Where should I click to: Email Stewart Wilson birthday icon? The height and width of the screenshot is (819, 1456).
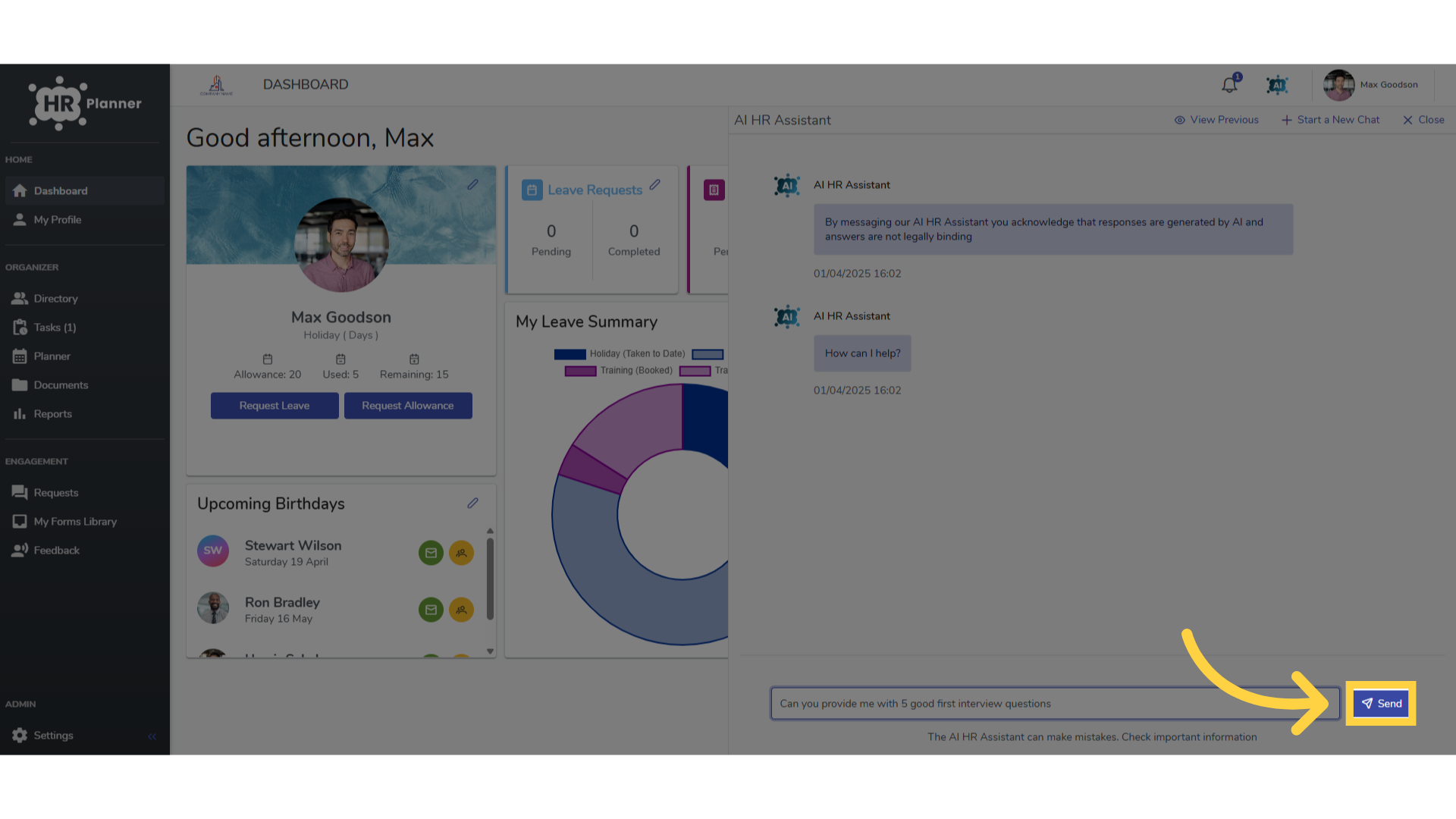(x=431, y=553)
